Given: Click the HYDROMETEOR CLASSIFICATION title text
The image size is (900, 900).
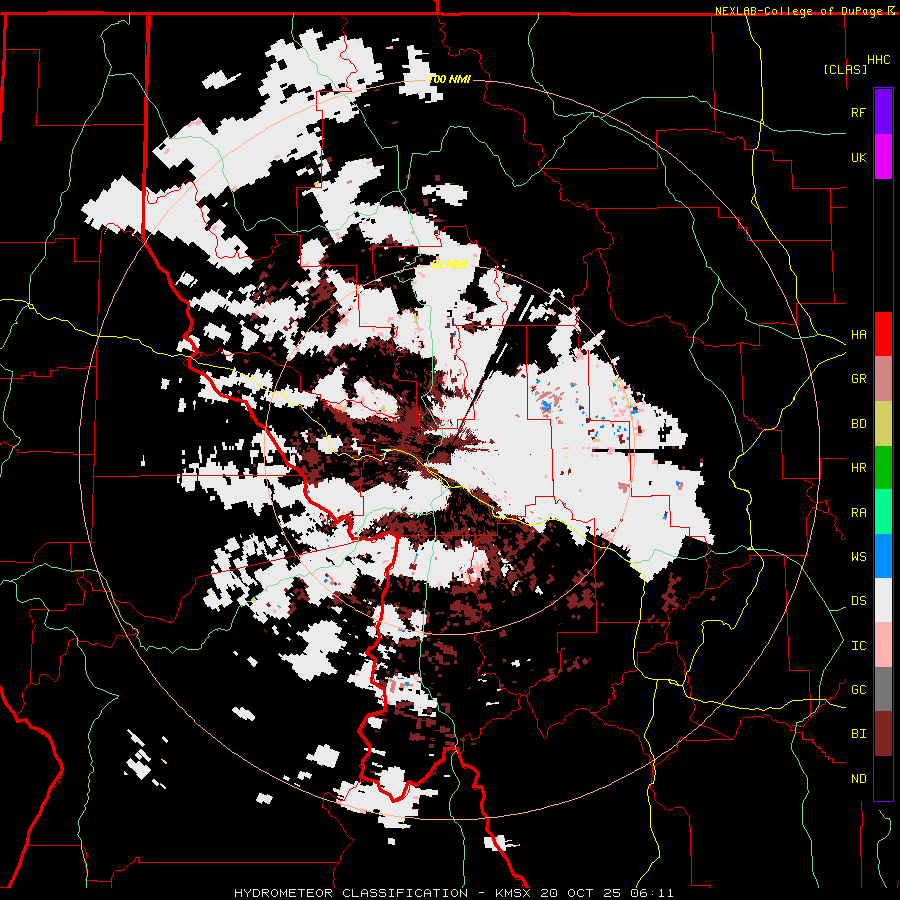Looking at the screenshot, I should pos(351,893).
